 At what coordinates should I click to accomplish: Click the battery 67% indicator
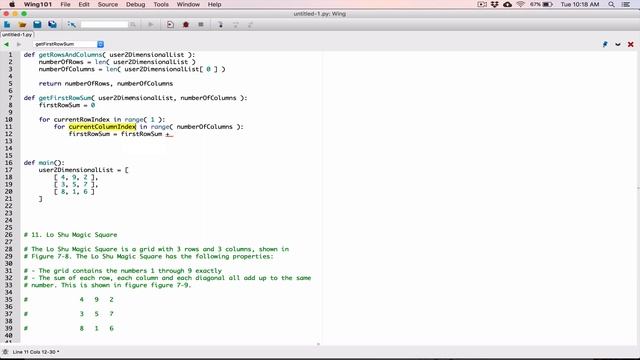tap(541, 4)
